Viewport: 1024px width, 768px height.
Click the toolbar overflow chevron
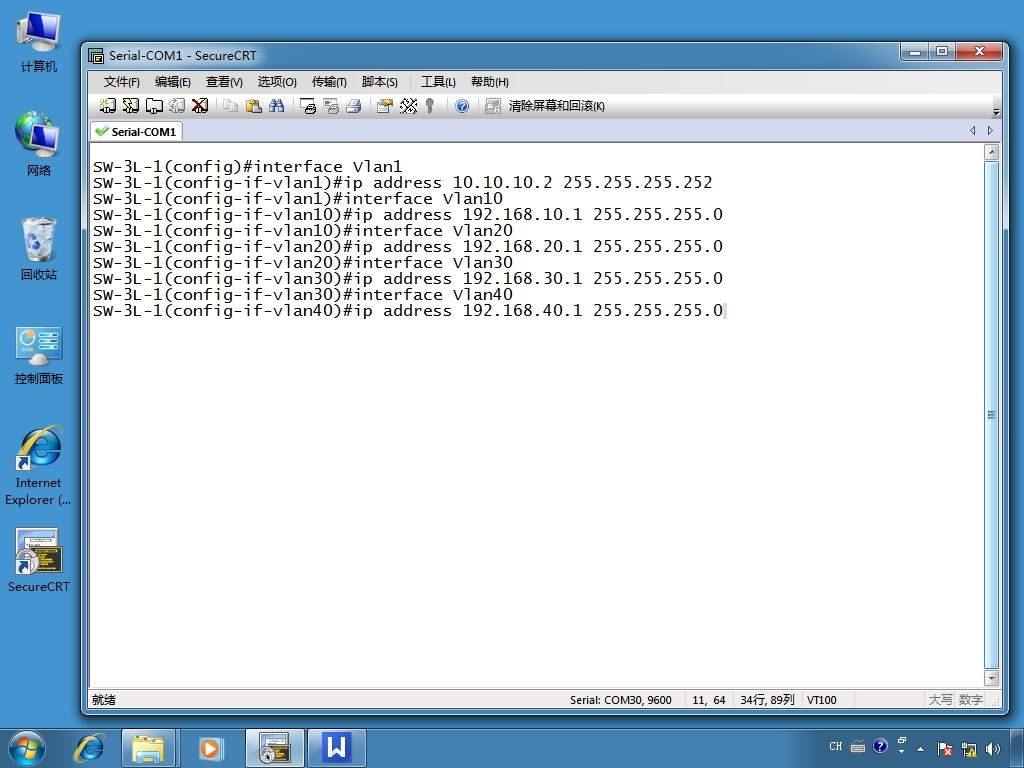click(x=996, y=111)
